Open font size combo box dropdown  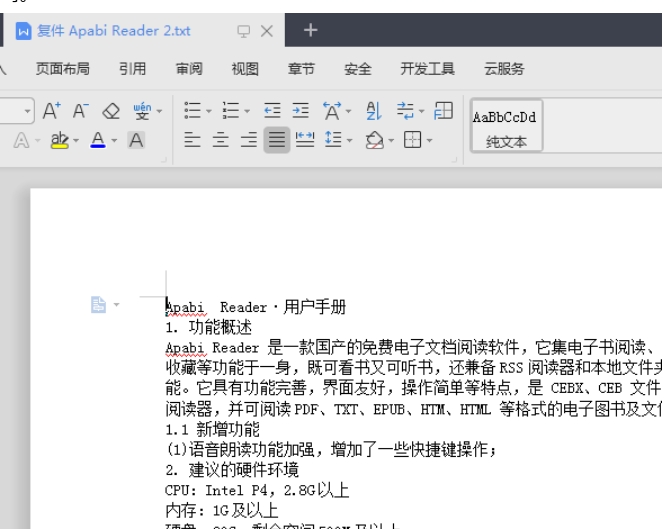click(27, 111)
